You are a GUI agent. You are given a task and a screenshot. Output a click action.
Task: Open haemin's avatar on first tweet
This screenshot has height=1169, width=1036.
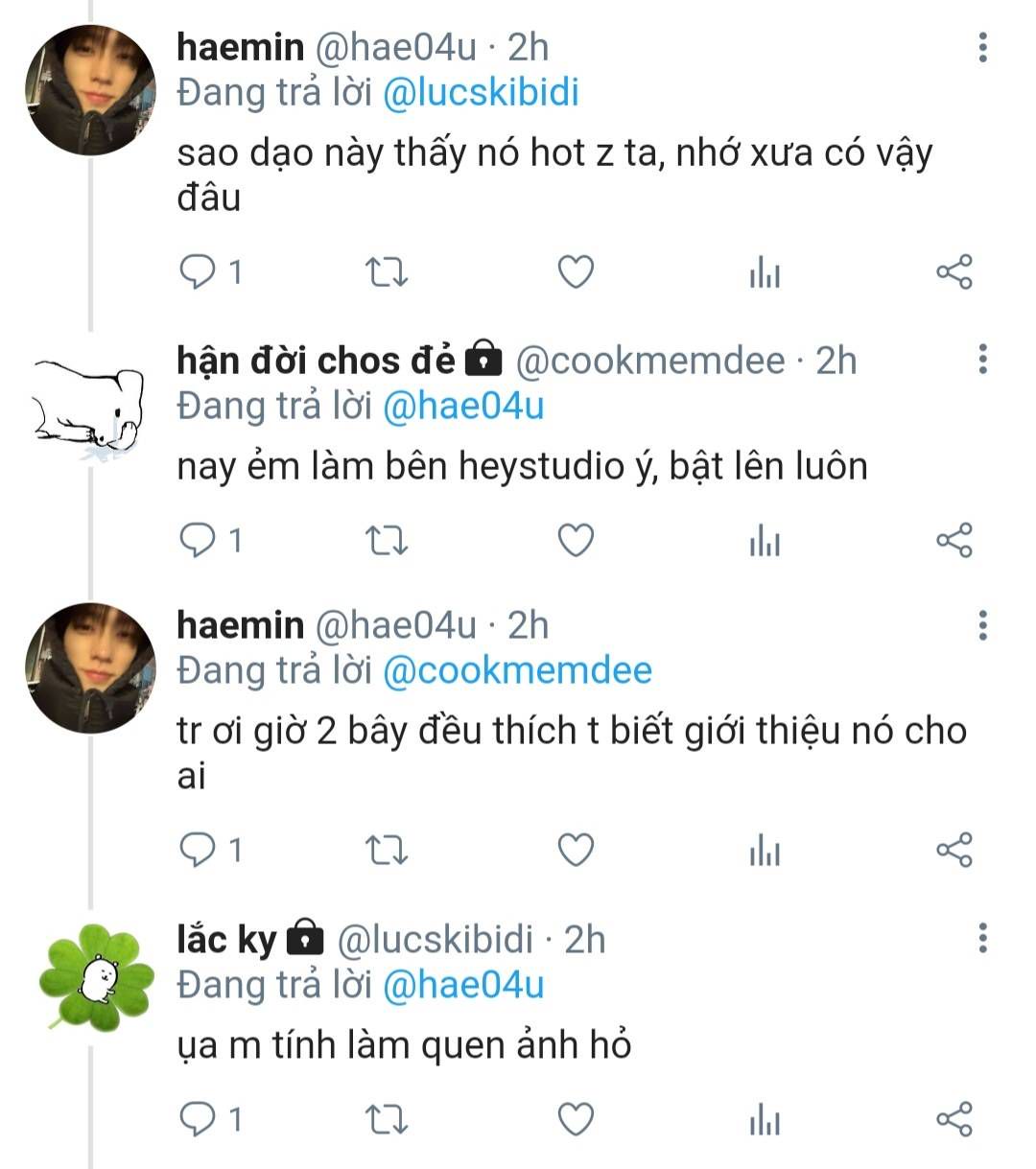click(x=90, y=91)
